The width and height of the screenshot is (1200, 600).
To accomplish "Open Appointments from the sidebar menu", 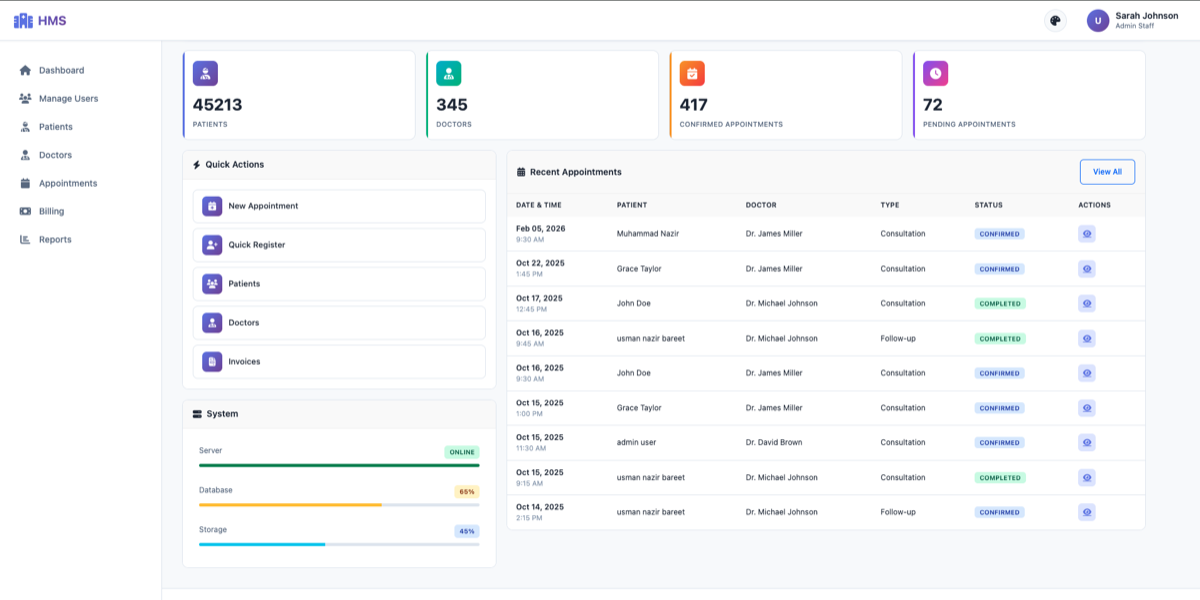I will 69,183.
